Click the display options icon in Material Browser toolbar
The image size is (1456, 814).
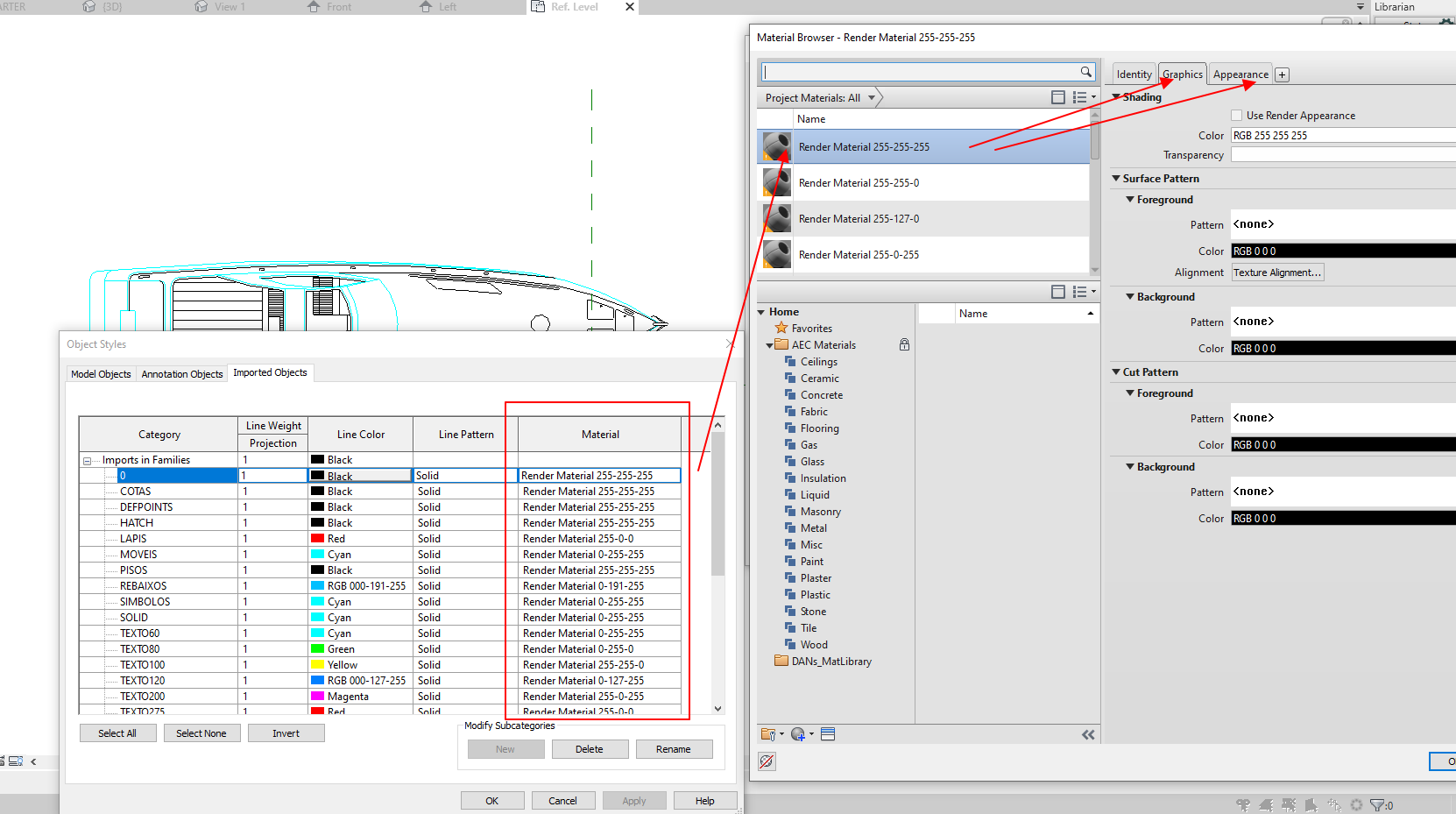(828, 733)
